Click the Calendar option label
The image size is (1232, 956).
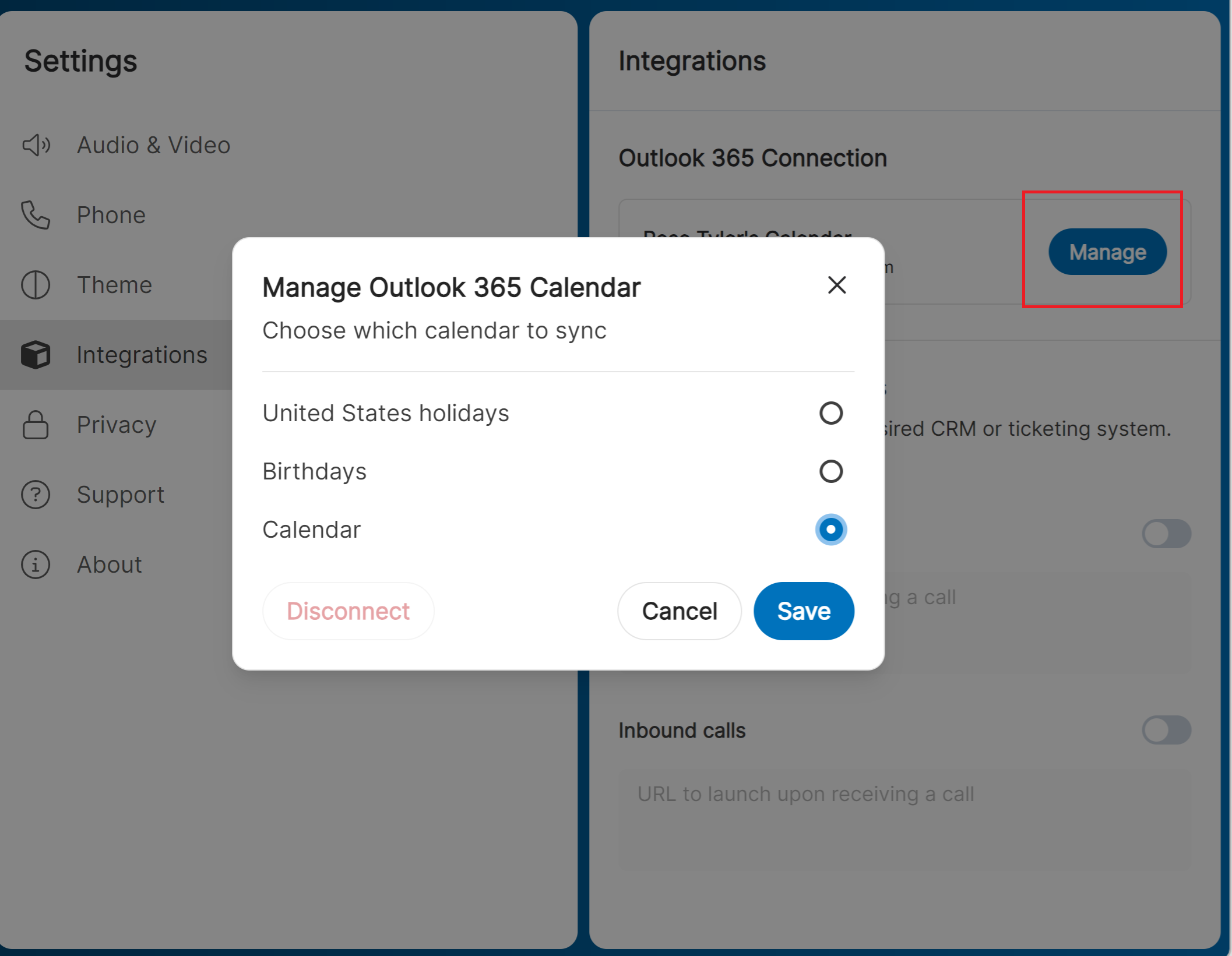pos(312,530)
